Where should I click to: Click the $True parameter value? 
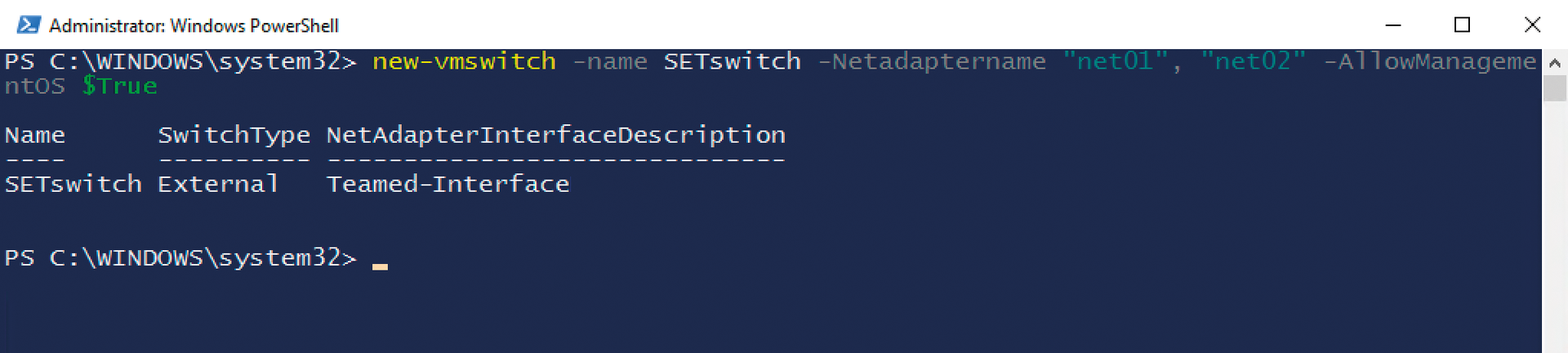pos(119,86)
